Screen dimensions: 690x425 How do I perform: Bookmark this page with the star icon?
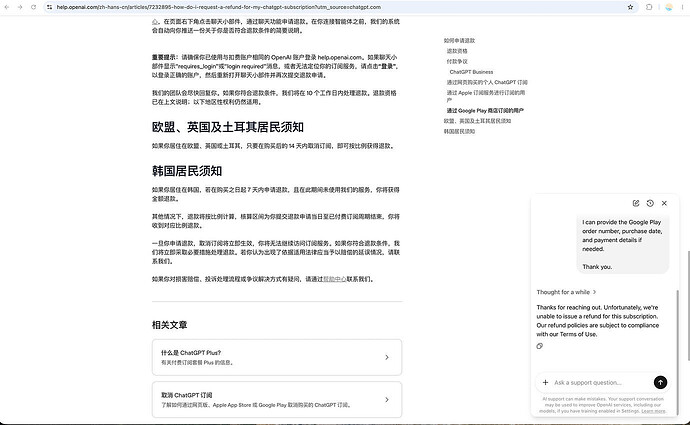[x=630, y=7]
